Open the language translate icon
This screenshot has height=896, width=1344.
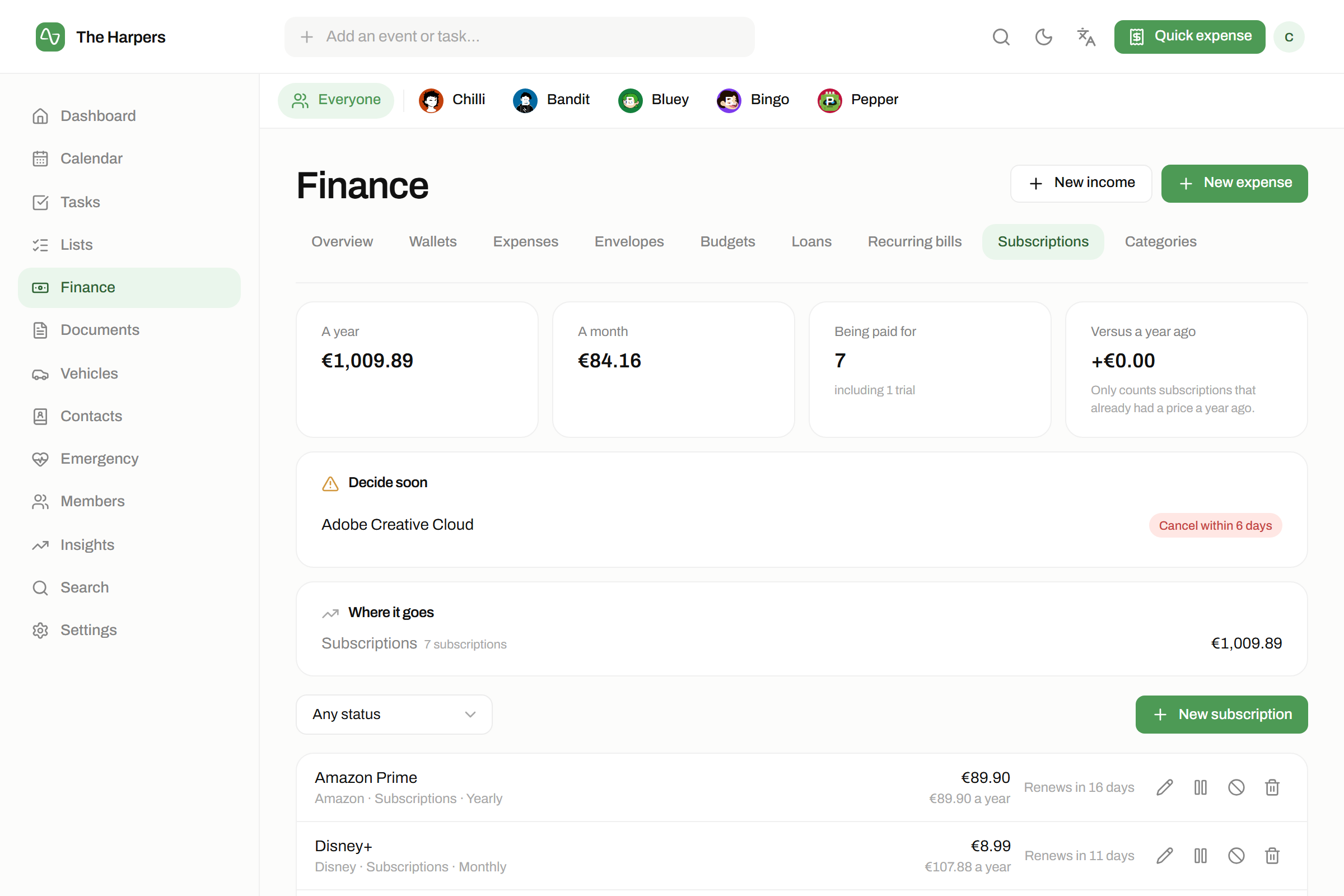(1086, 37)
